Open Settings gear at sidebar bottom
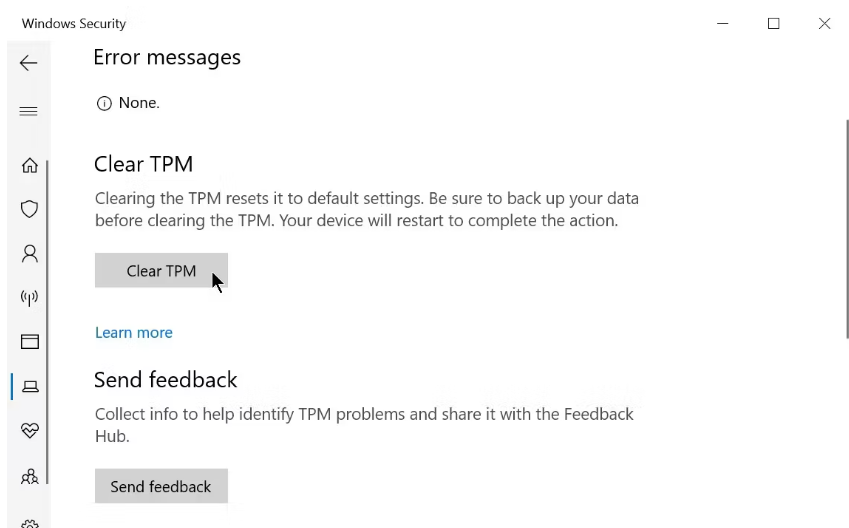Image resolution: width=849 pixels, height=528 pixels. pos(30,522)
